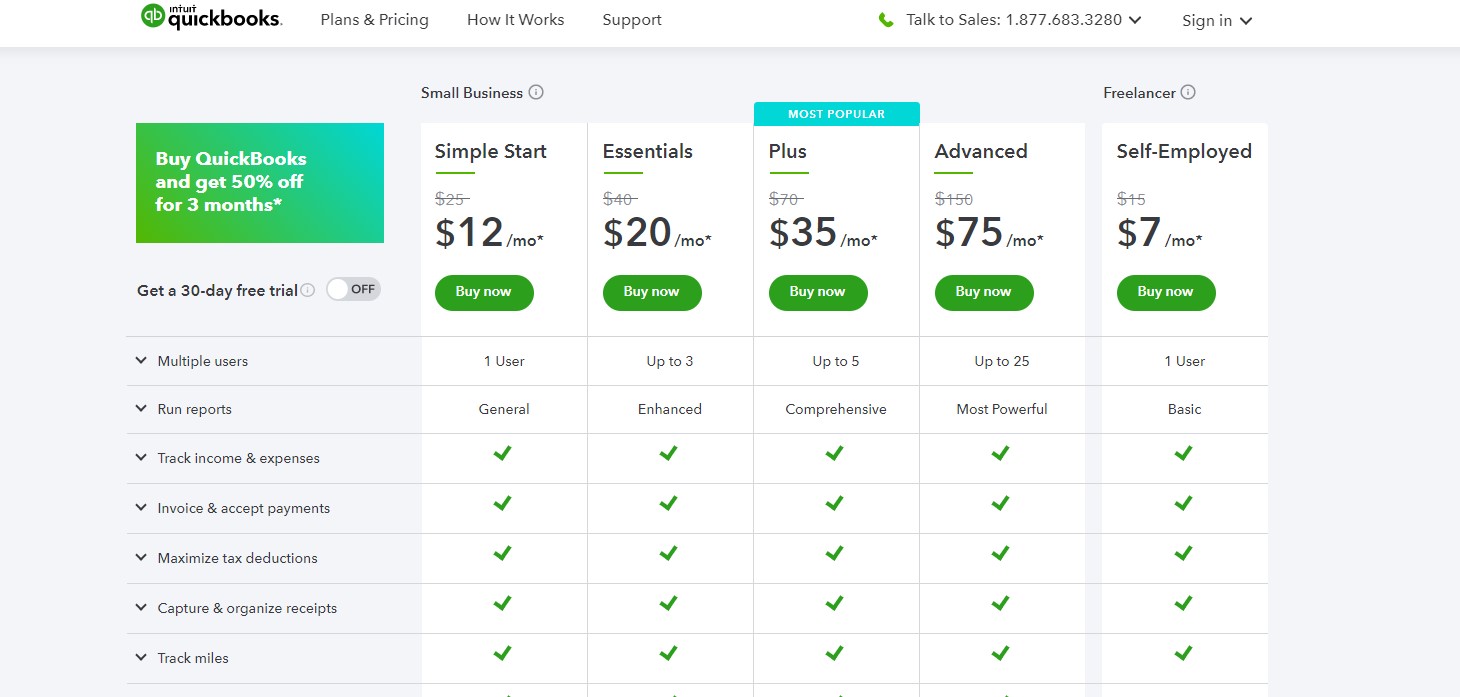Click Simple Start checkmark for Track income & expenses
Image resolution: width=1460 pixels, height=697 pixels.
tap(503, 453)
